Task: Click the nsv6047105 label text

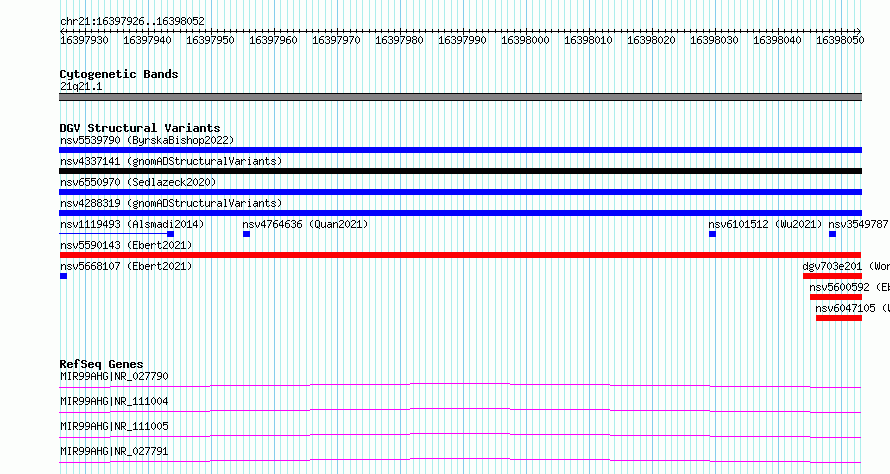Action: click(846, 308)
